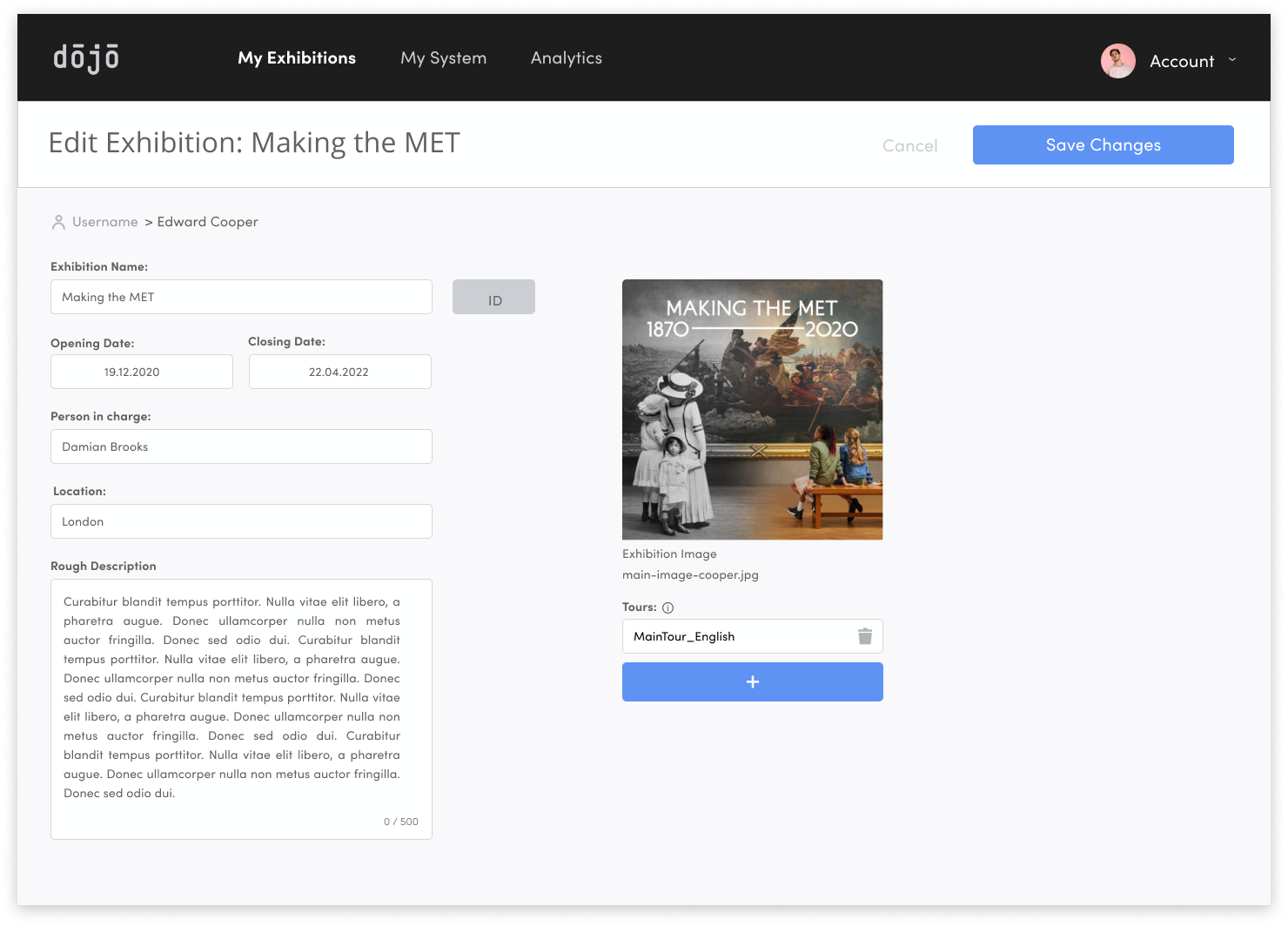
Task: Cancel editing the exhibition
Action: coord(910,145)
